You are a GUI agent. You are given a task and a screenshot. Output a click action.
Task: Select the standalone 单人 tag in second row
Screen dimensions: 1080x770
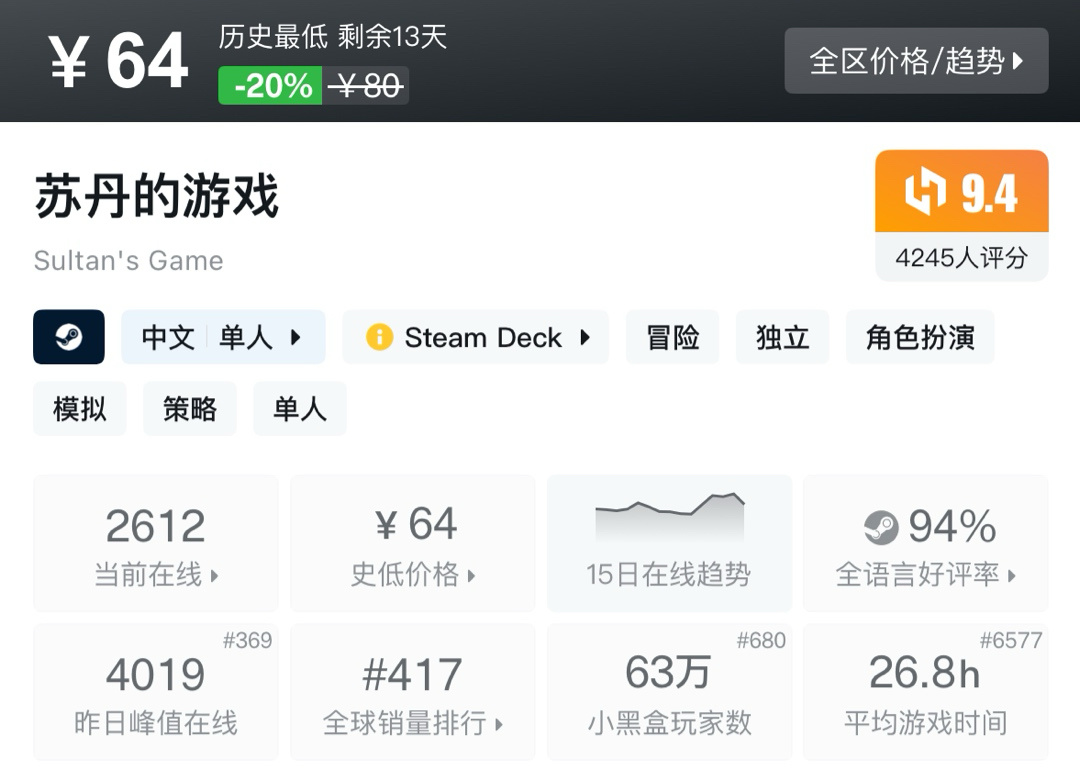300,408
